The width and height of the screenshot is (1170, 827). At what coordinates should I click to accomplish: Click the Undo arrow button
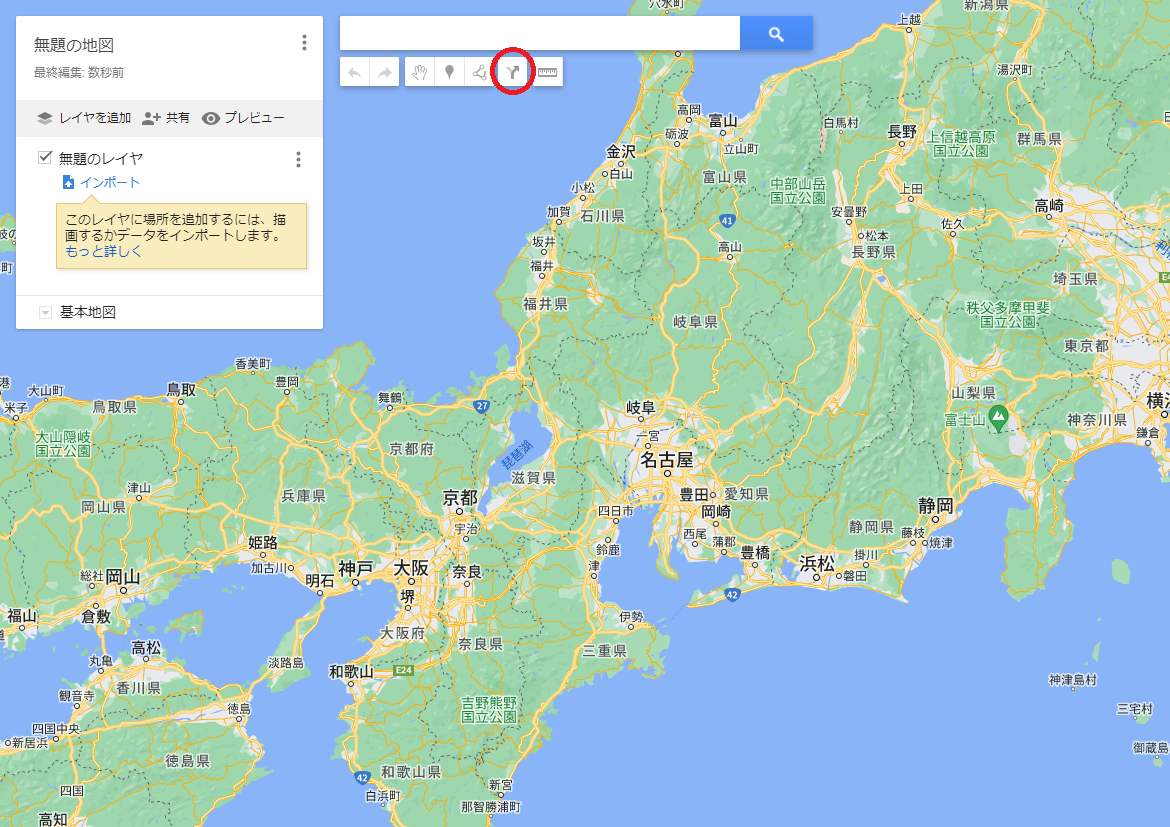point(354,72)
